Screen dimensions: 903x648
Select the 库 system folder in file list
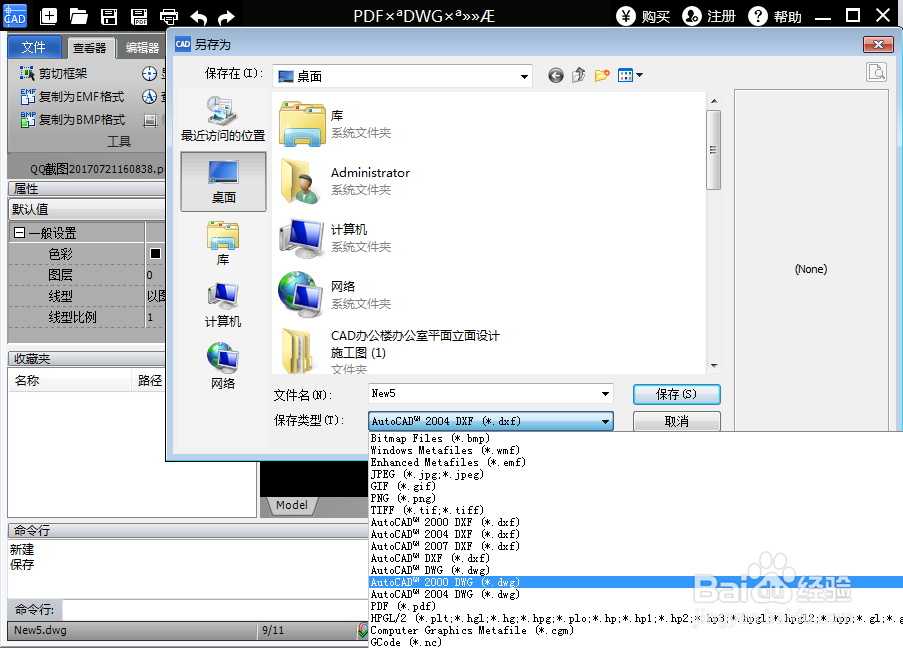click(335, 124)
